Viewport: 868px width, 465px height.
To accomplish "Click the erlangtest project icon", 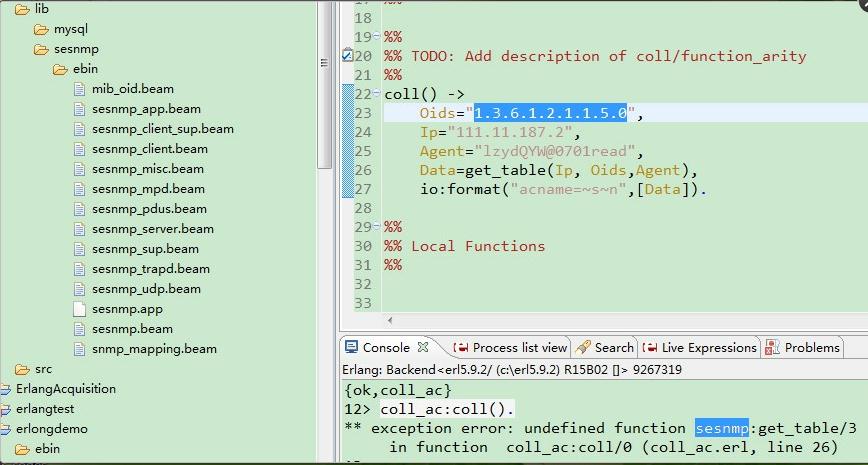I will (x=6, y=409).
